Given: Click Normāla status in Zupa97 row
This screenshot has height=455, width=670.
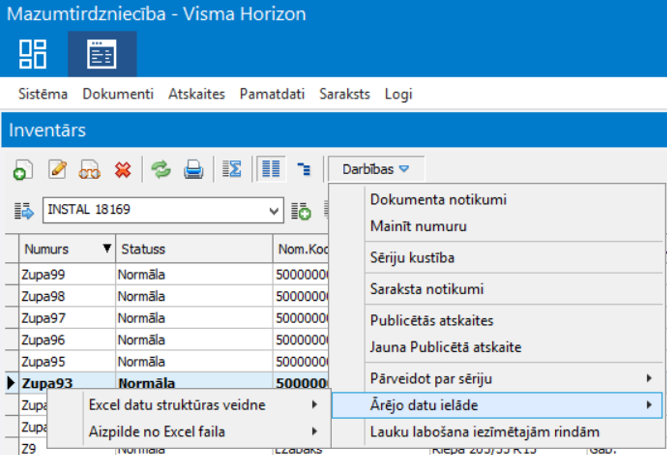Looking at the screenshot, I should pos(194,318).
